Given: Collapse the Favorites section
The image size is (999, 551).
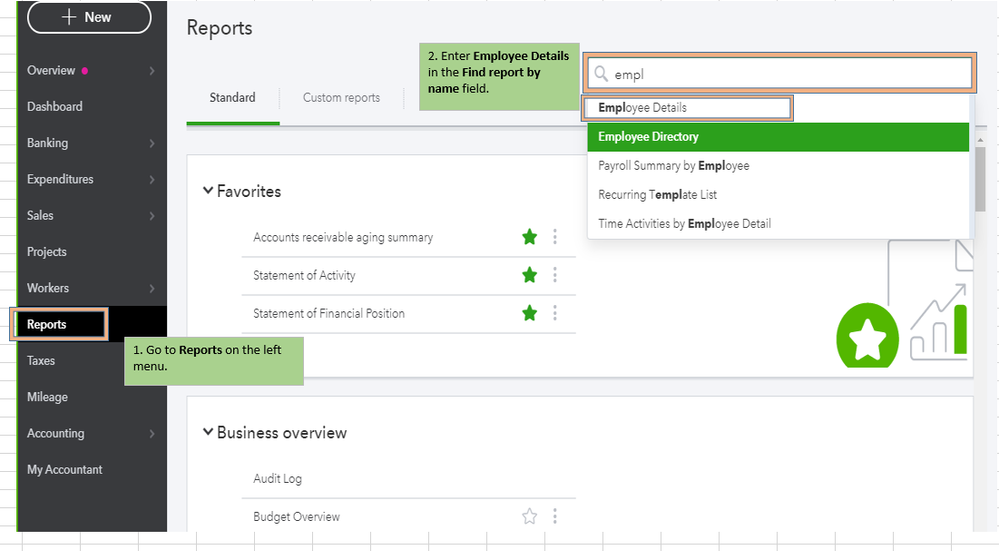Looking at the screenshot, I should click(x=208, y=191).
